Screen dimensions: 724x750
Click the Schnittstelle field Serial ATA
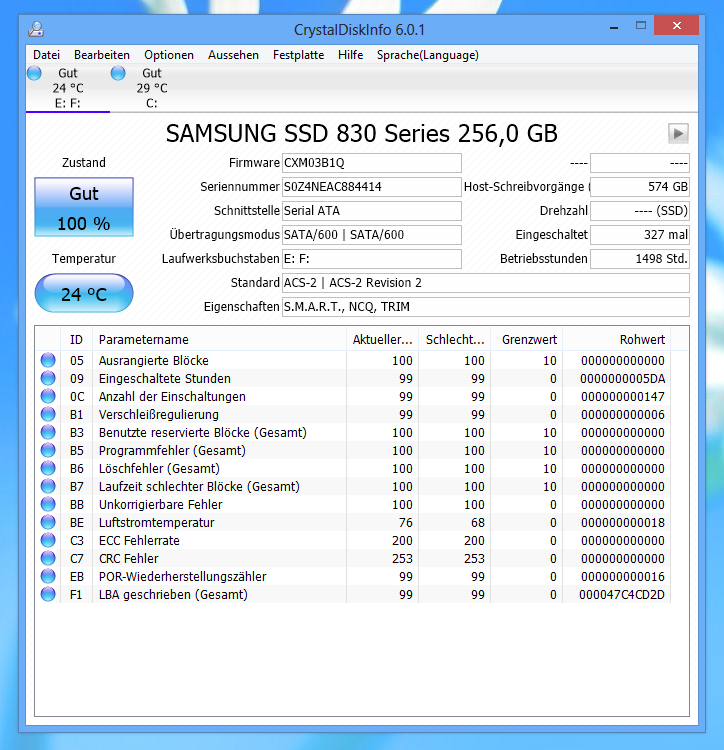tap(372, 211)
